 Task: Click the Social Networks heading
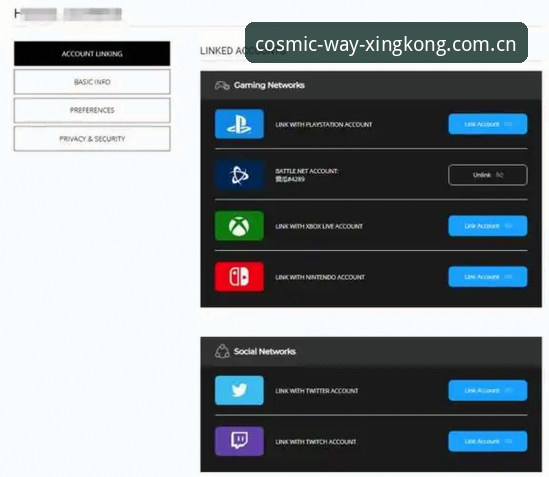pos(265,351)
